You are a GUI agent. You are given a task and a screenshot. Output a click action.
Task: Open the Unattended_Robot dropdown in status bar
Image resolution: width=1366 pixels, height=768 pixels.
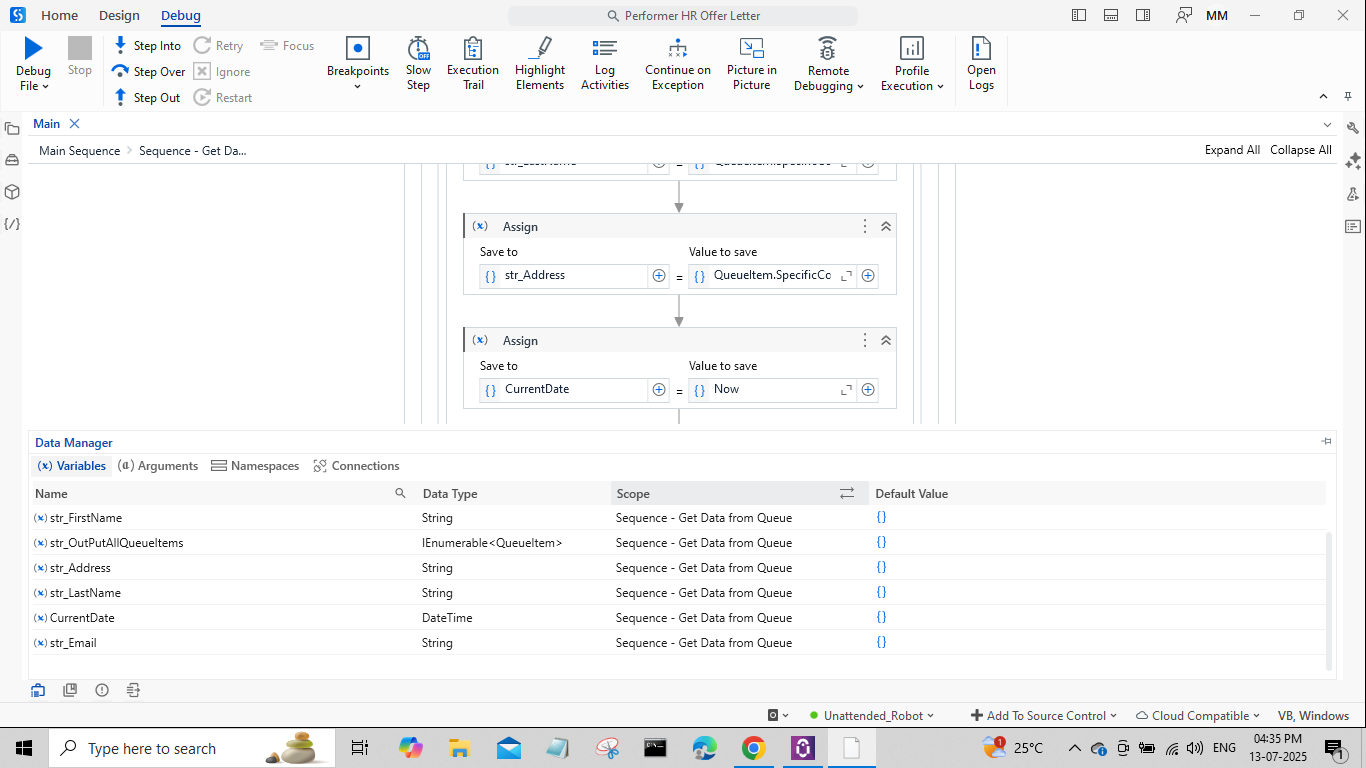(872, 715)
